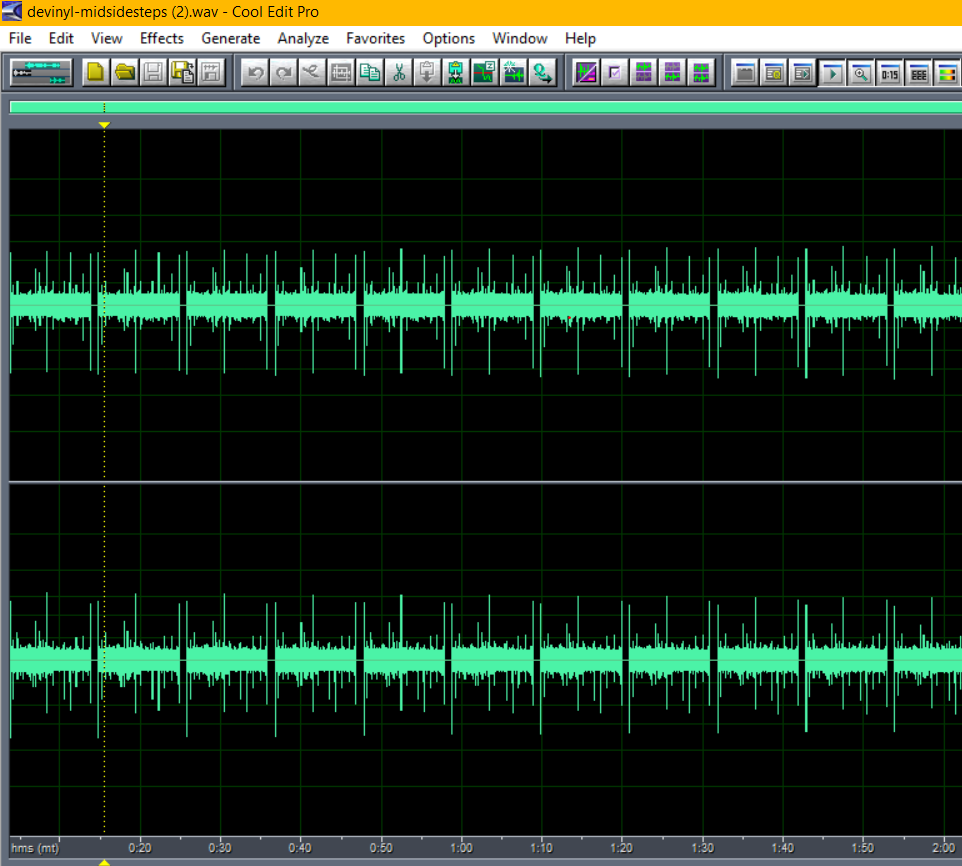962x866 pixels.
Task: Click the 1:20 mark on time ruler
Action: [x=621, y=848]
